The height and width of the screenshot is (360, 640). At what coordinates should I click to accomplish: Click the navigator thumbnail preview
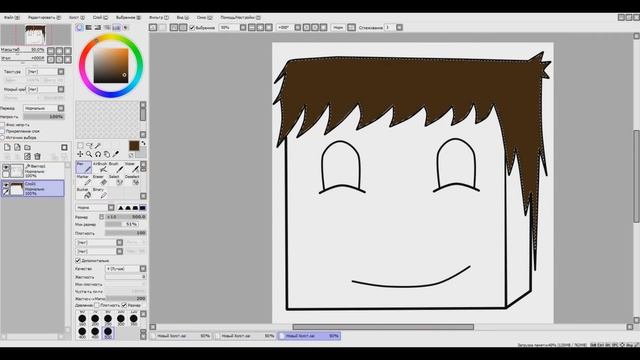coord(36,35)
